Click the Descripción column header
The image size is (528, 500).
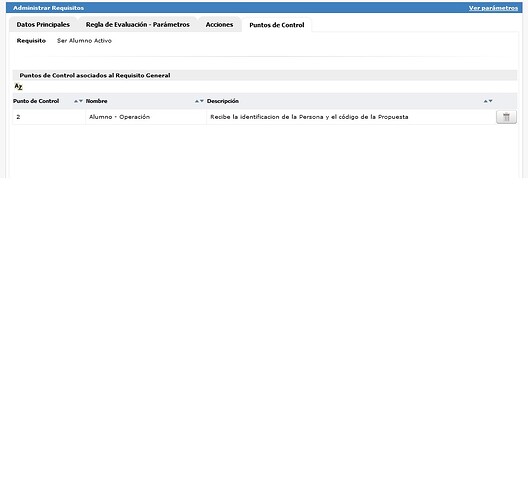(223, 101)
